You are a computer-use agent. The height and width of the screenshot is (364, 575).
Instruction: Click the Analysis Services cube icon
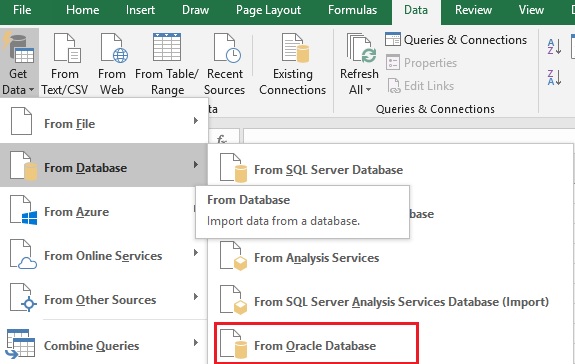pyautogui.click(x=233, y=256)
